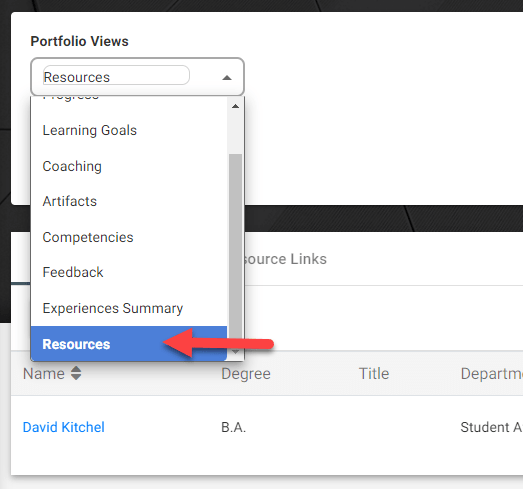Choose the Coaching view option
Viewport: 523px width, 489px height.
tap(129, 166)
